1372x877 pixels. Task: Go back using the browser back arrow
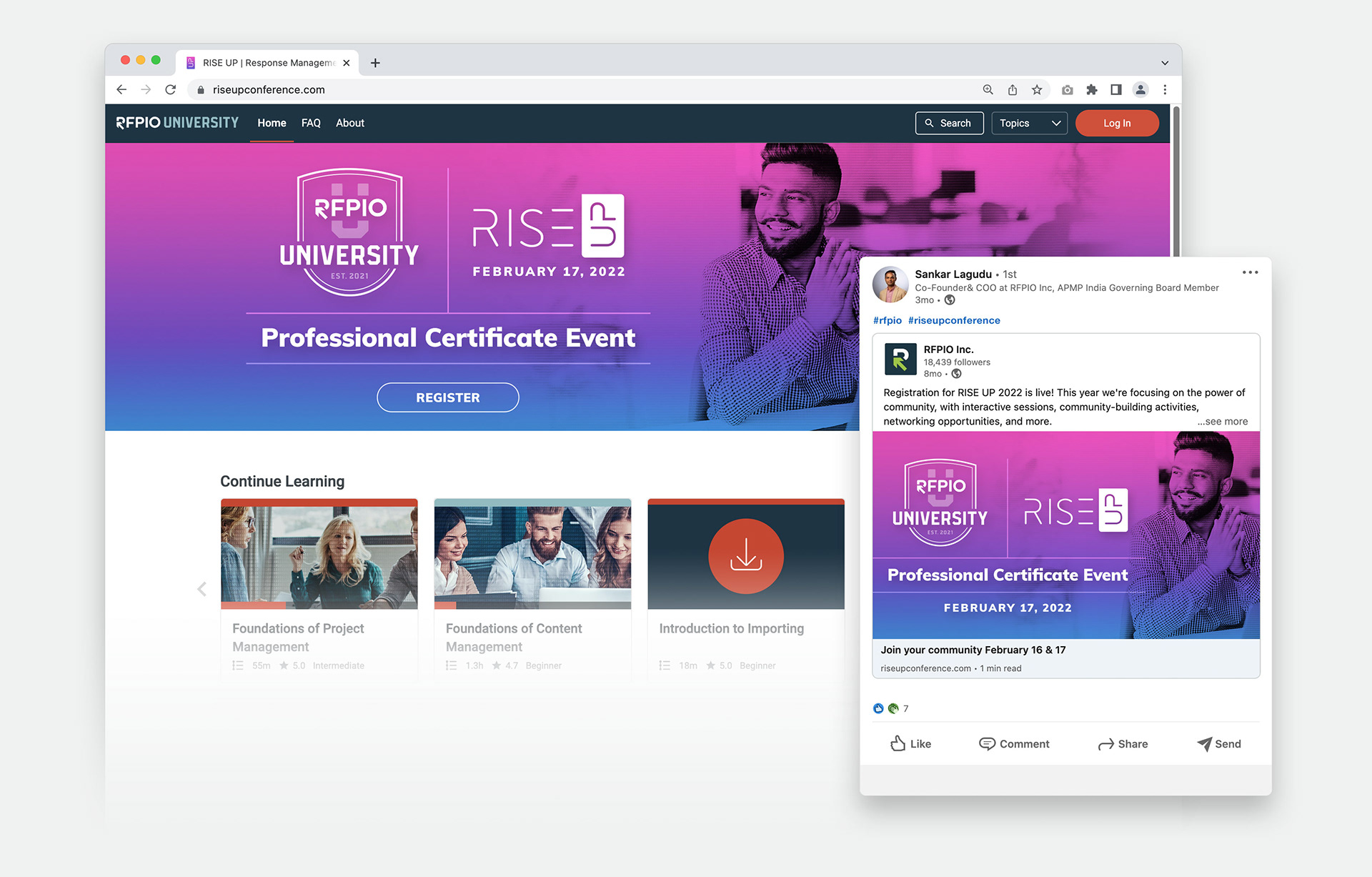121,89
